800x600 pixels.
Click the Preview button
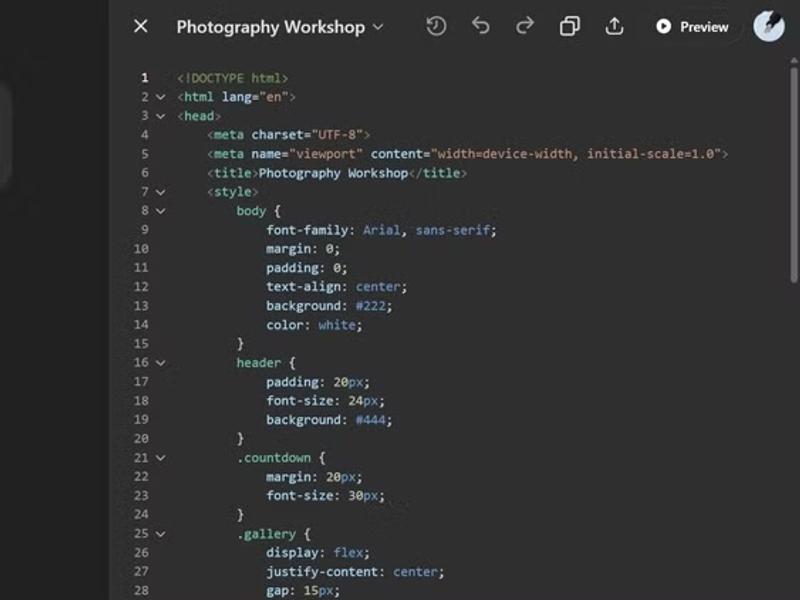[x=692, y=27]
